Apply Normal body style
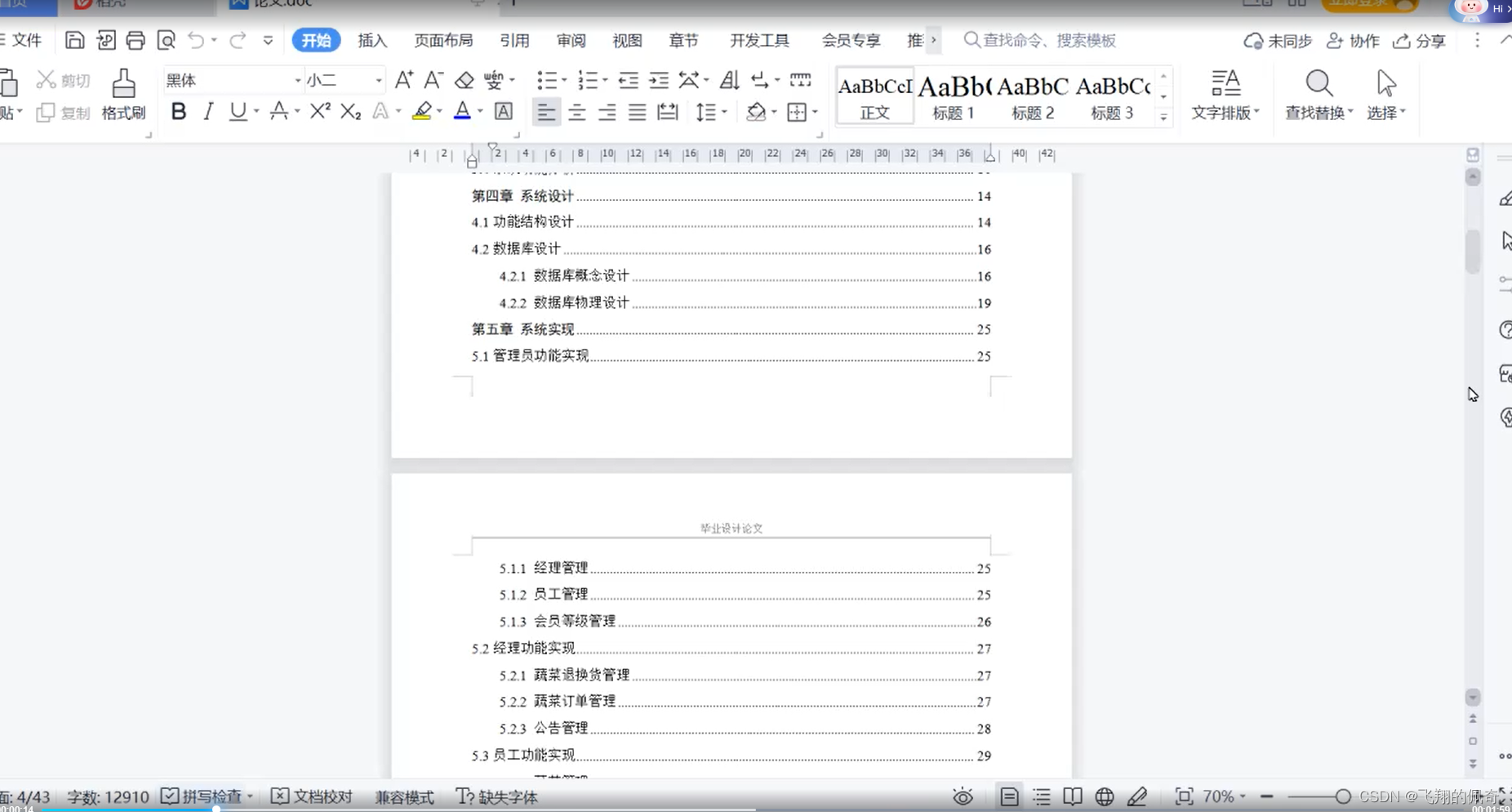1512x812 pixels. click(x=875, y=96)
